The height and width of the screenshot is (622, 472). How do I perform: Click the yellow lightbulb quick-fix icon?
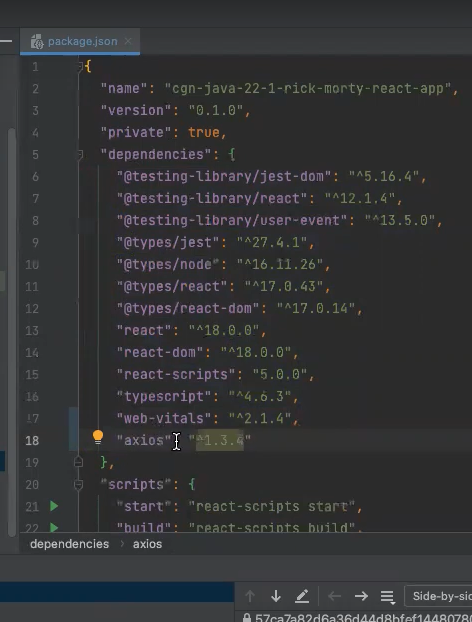pyautogui.click(x=98, y=438)
